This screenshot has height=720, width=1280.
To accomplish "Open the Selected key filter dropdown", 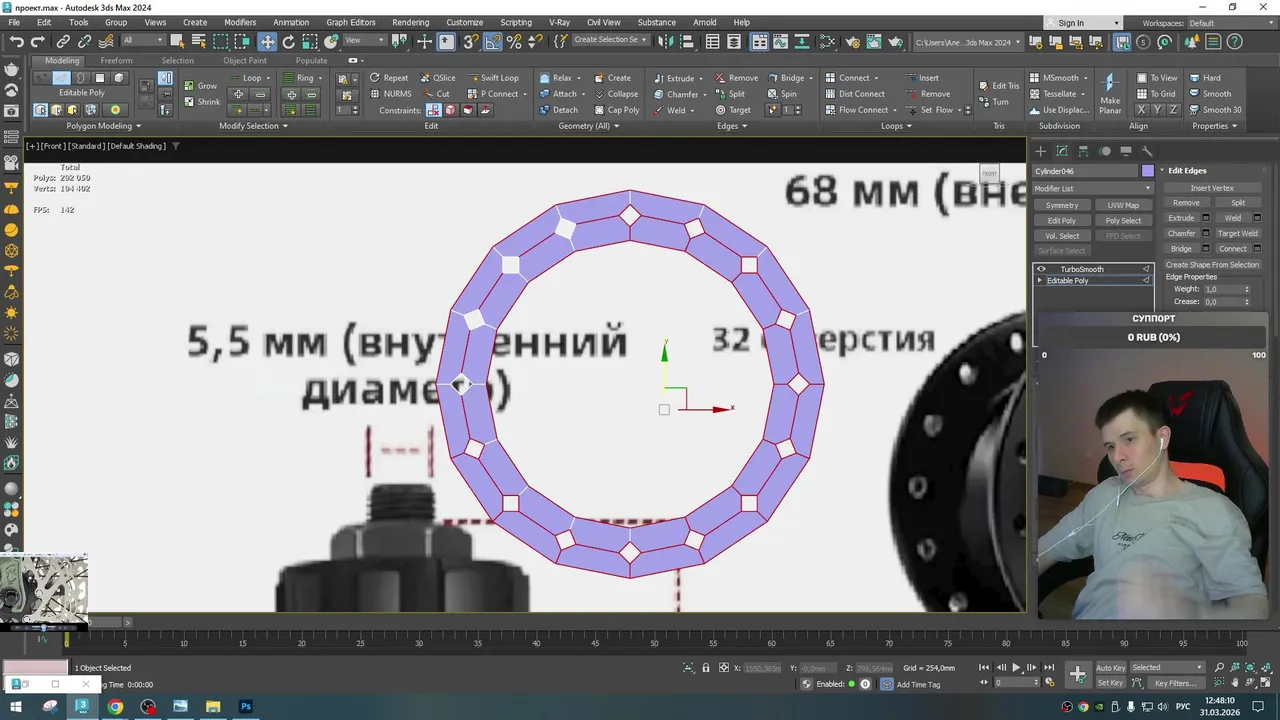I will pos(1168,667).
